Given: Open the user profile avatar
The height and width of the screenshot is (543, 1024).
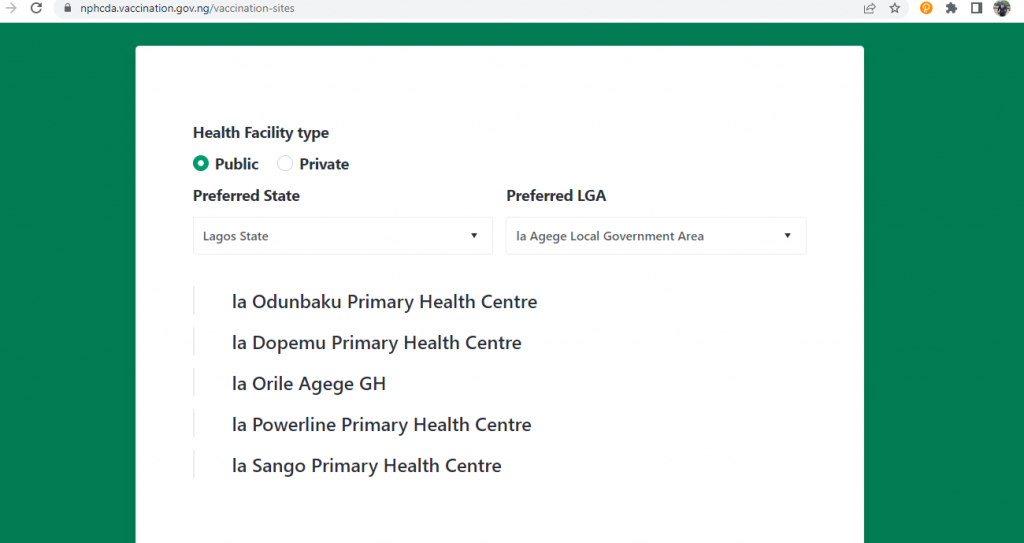Looking at the screenshot, I should [1002, 8].
